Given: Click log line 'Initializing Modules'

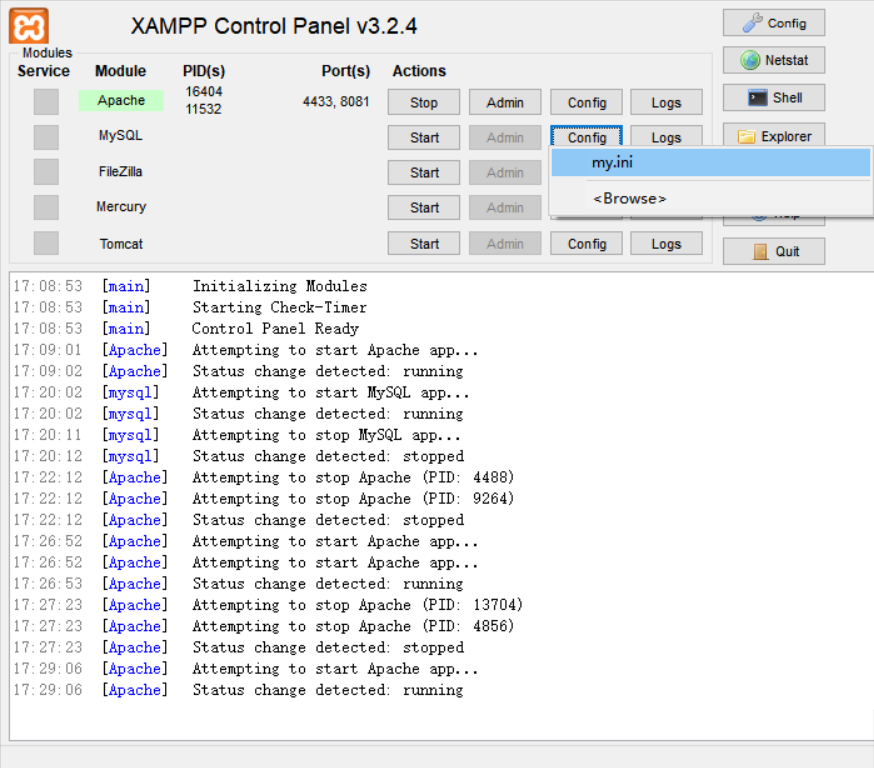Looking at the screenshot, I should pos(280,286).
